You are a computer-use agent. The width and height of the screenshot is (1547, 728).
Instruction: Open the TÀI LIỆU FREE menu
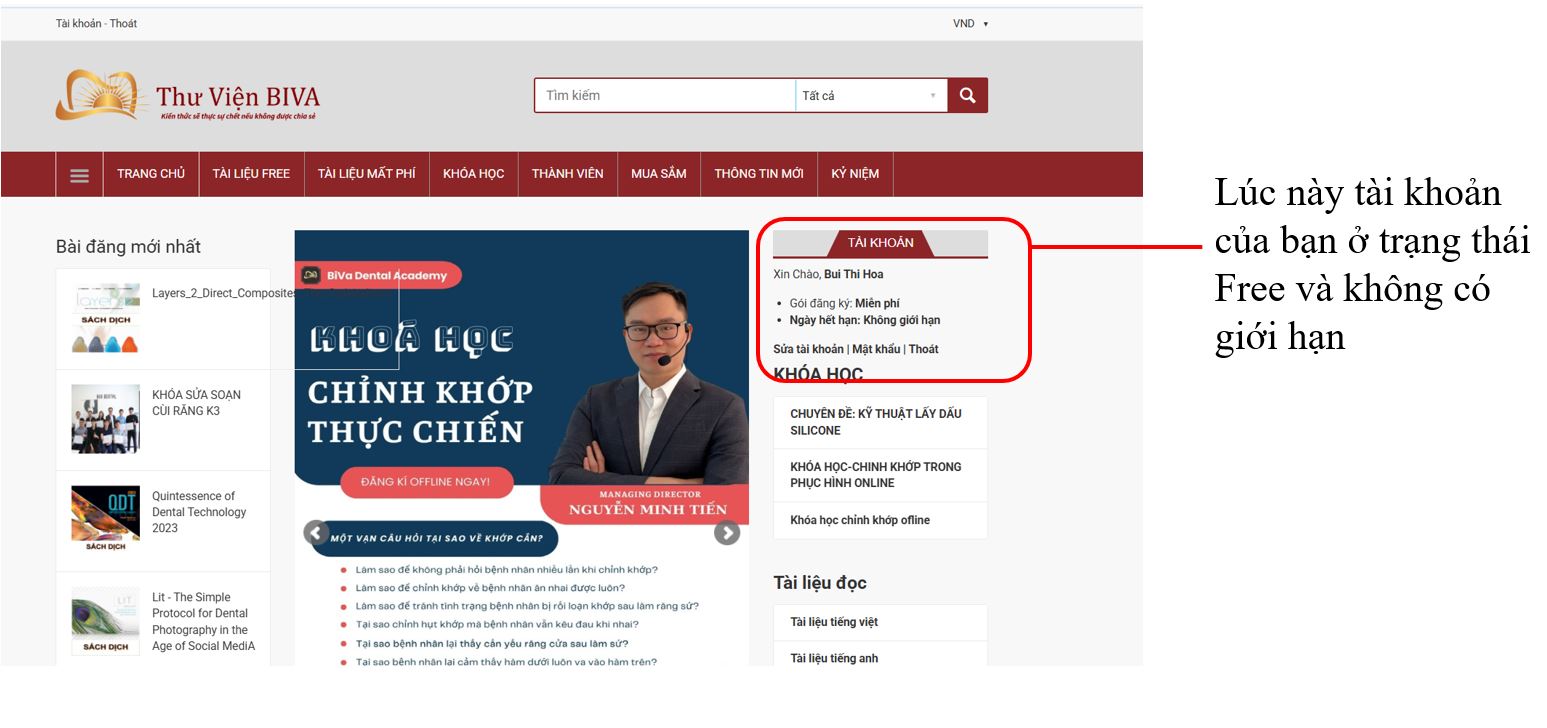(x=251, y=174)
